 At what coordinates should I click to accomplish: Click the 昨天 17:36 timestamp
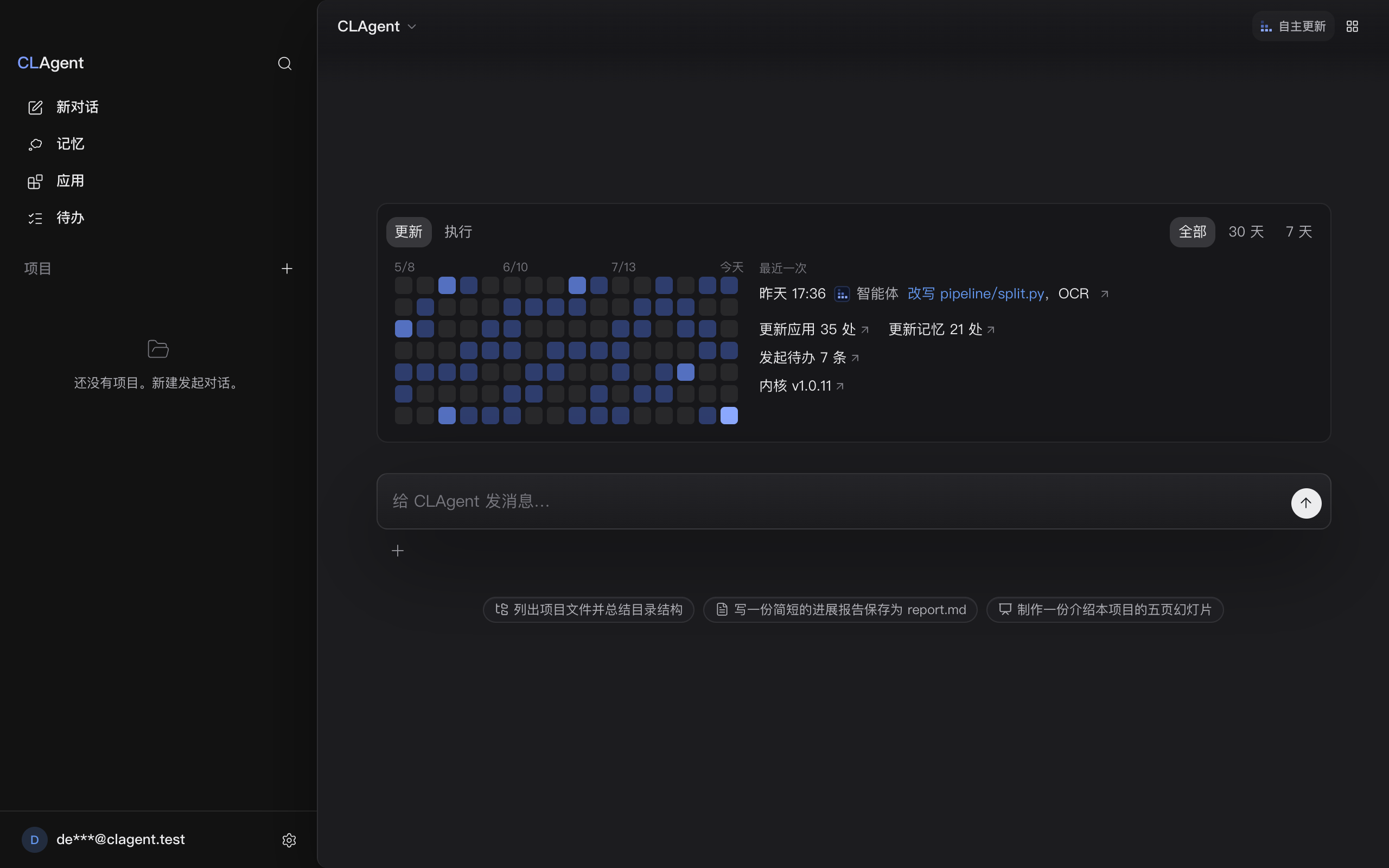pos(792,294)
